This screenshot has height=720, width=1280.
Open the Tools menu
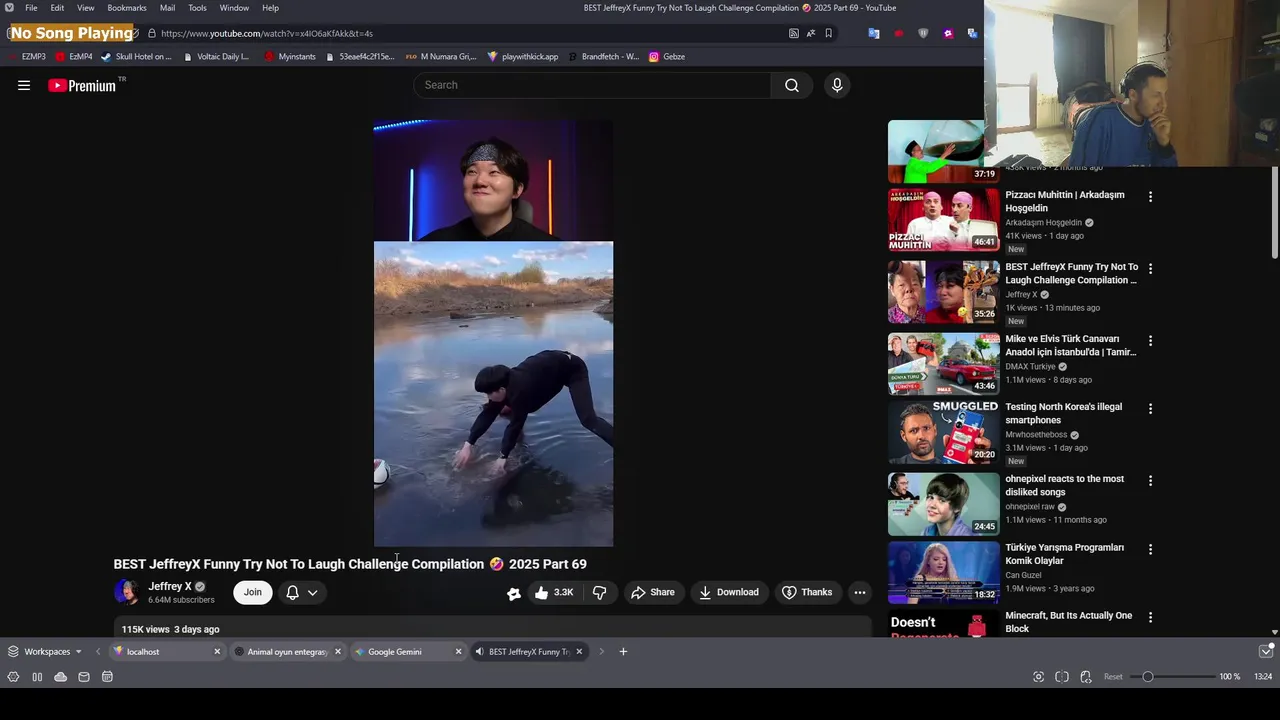(x=197, y=8)
